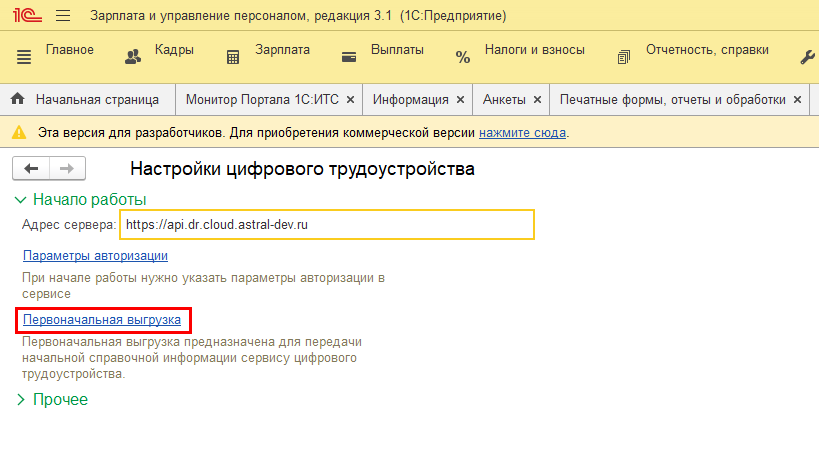Open the Выплаты section
Image resolution: width=819 pixels, height=462 pixels.
coord(383,51)
